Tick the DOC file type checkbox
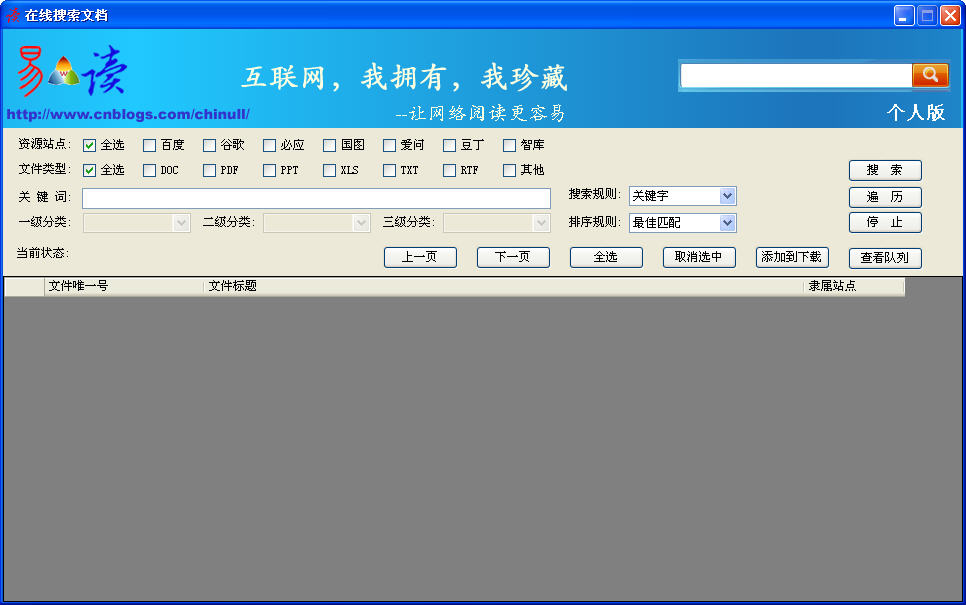This screenshot has height=605, width=966. click(150, 170)
